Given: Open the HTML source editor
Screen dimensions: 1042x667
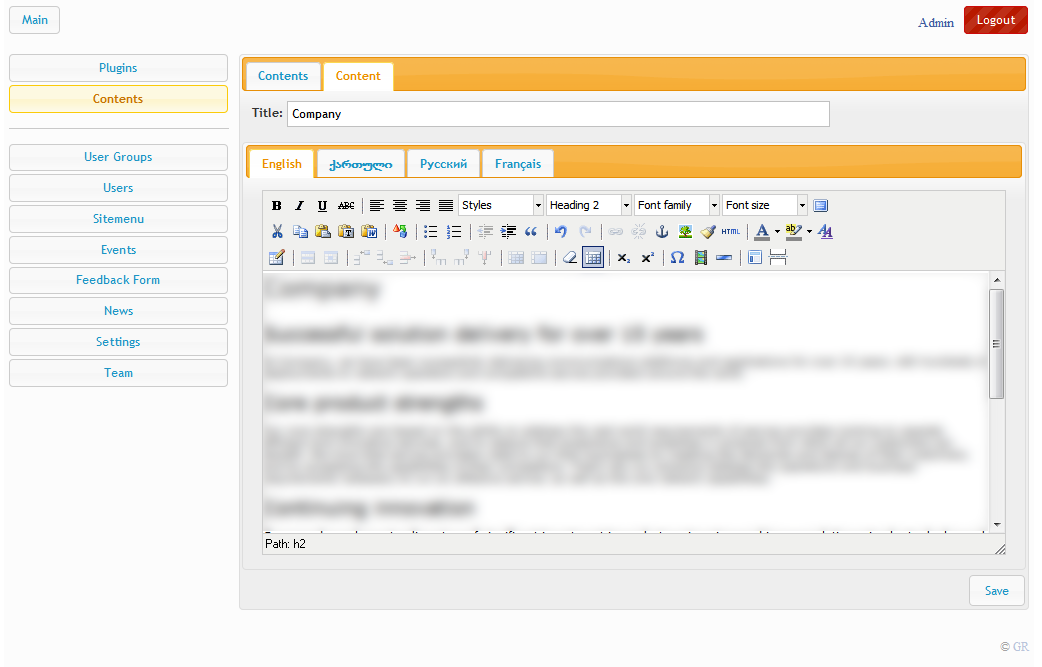Looking at the screenshot, I should click(731, 232).
